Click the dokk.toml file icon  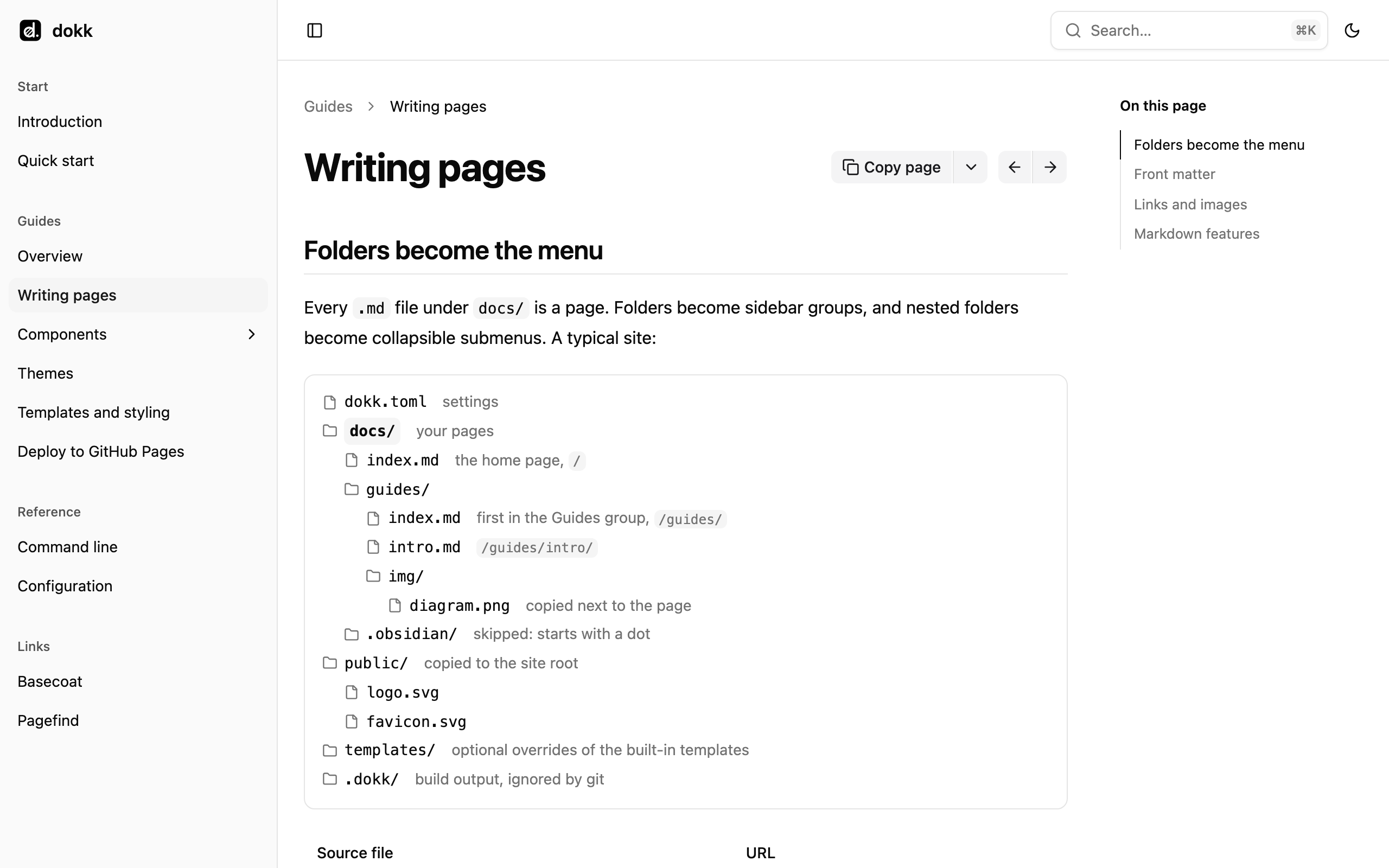click(x=329, y=402)
